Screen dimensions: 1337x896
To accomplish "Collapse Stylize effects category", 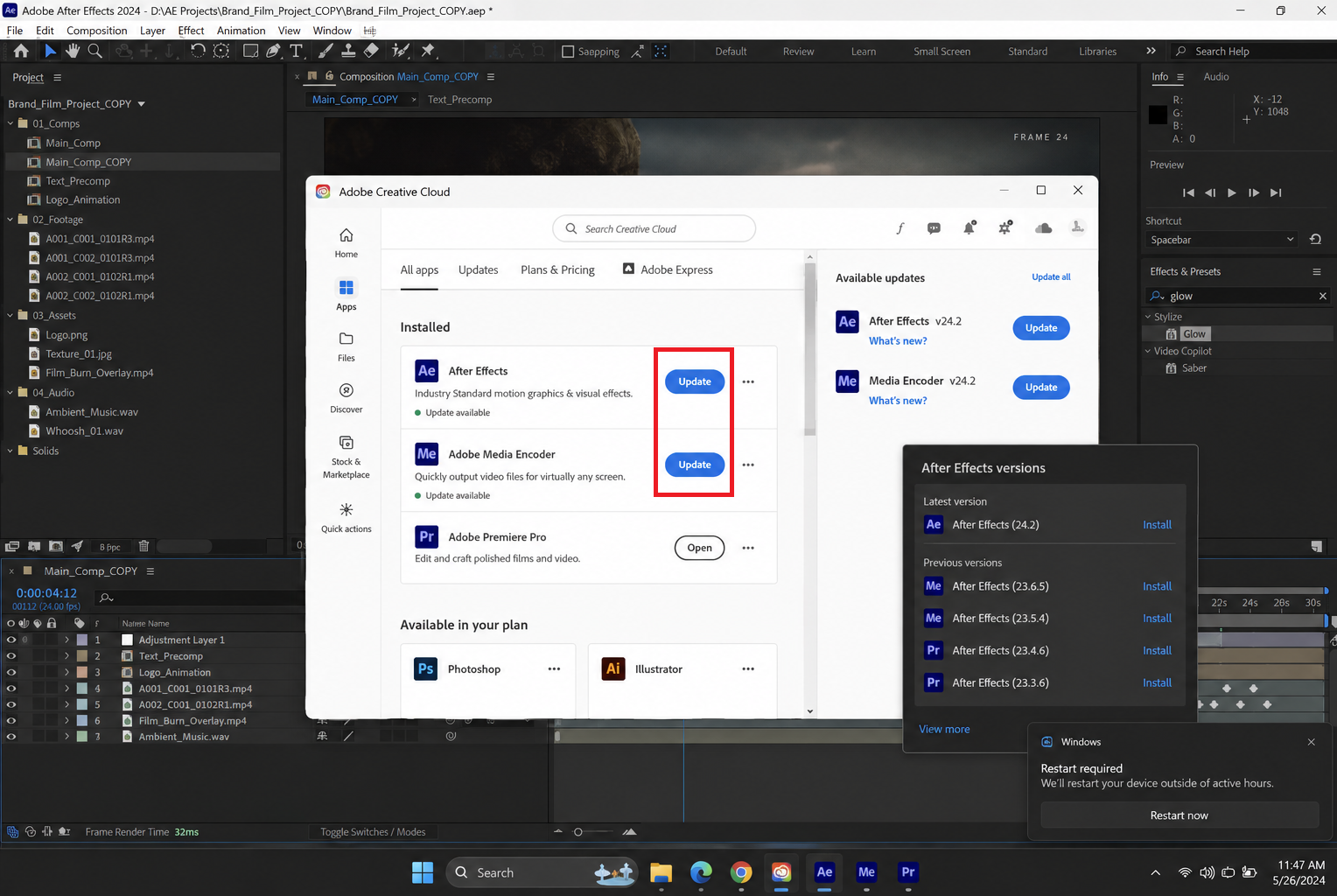I will (1148, 317).
